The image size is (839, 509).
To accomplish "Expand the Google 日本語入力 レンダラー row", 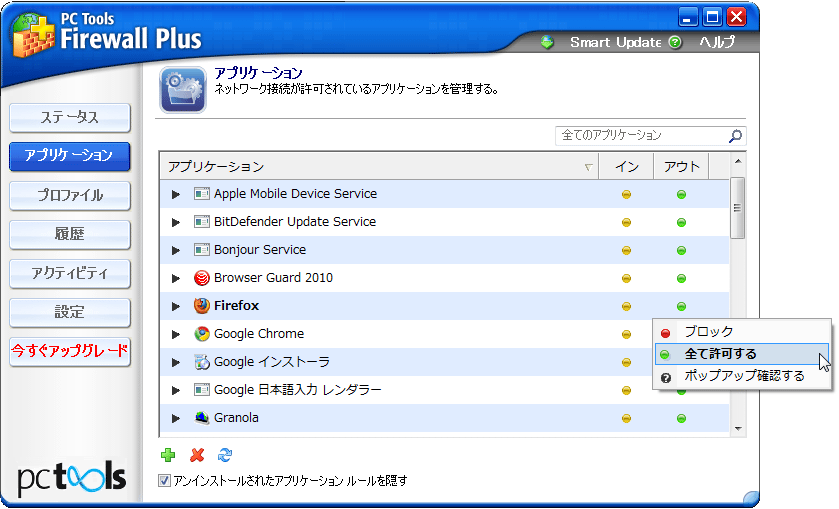I will (x=176, y=390).
